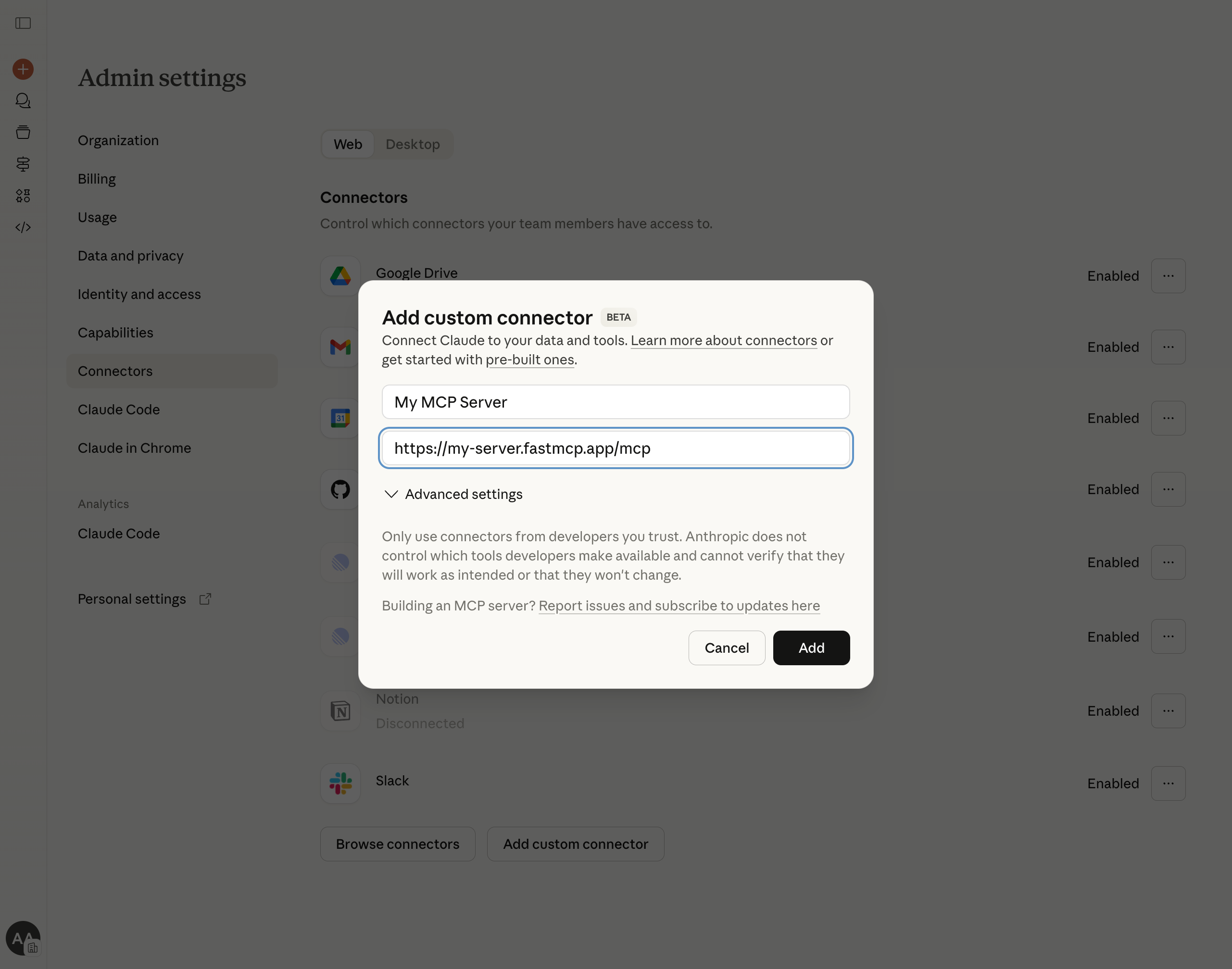This screenshot has height=969, width=1232.
Task: Click the Disconnected label under Notion
Action: click(420, 723)
